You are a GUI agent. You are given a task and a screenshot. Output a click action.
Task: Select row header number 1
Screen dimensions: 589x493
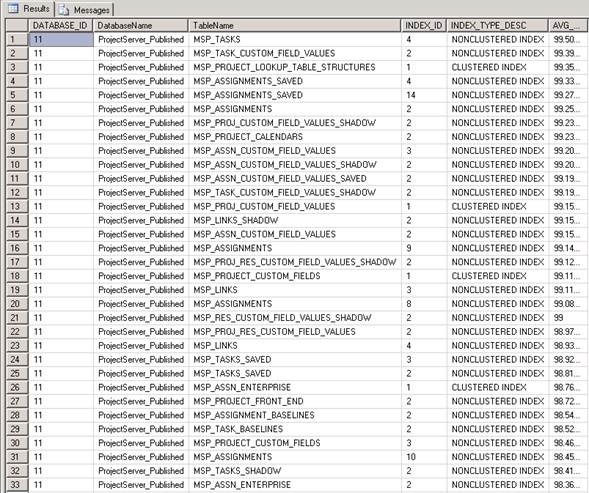17,39
